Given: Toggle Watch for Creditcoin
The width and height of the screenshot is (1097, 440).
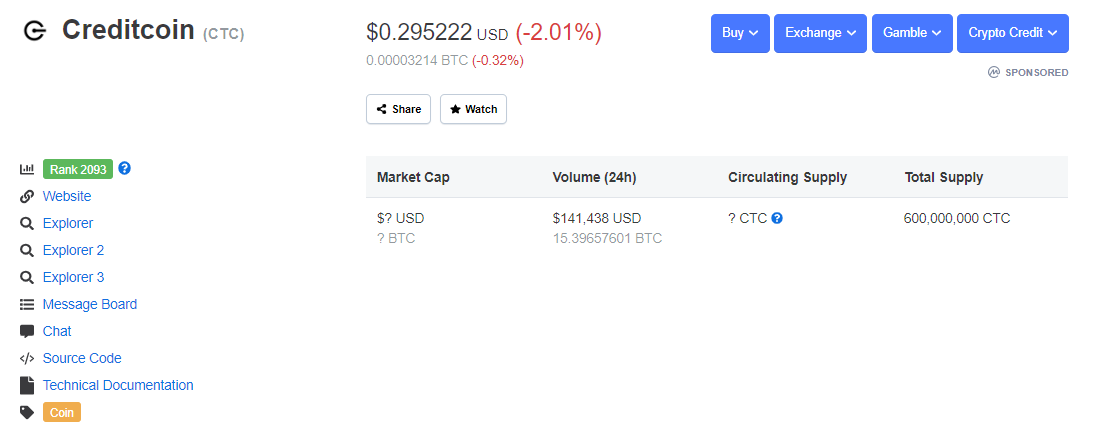Looking at the screenshot, I should point(473,109).
